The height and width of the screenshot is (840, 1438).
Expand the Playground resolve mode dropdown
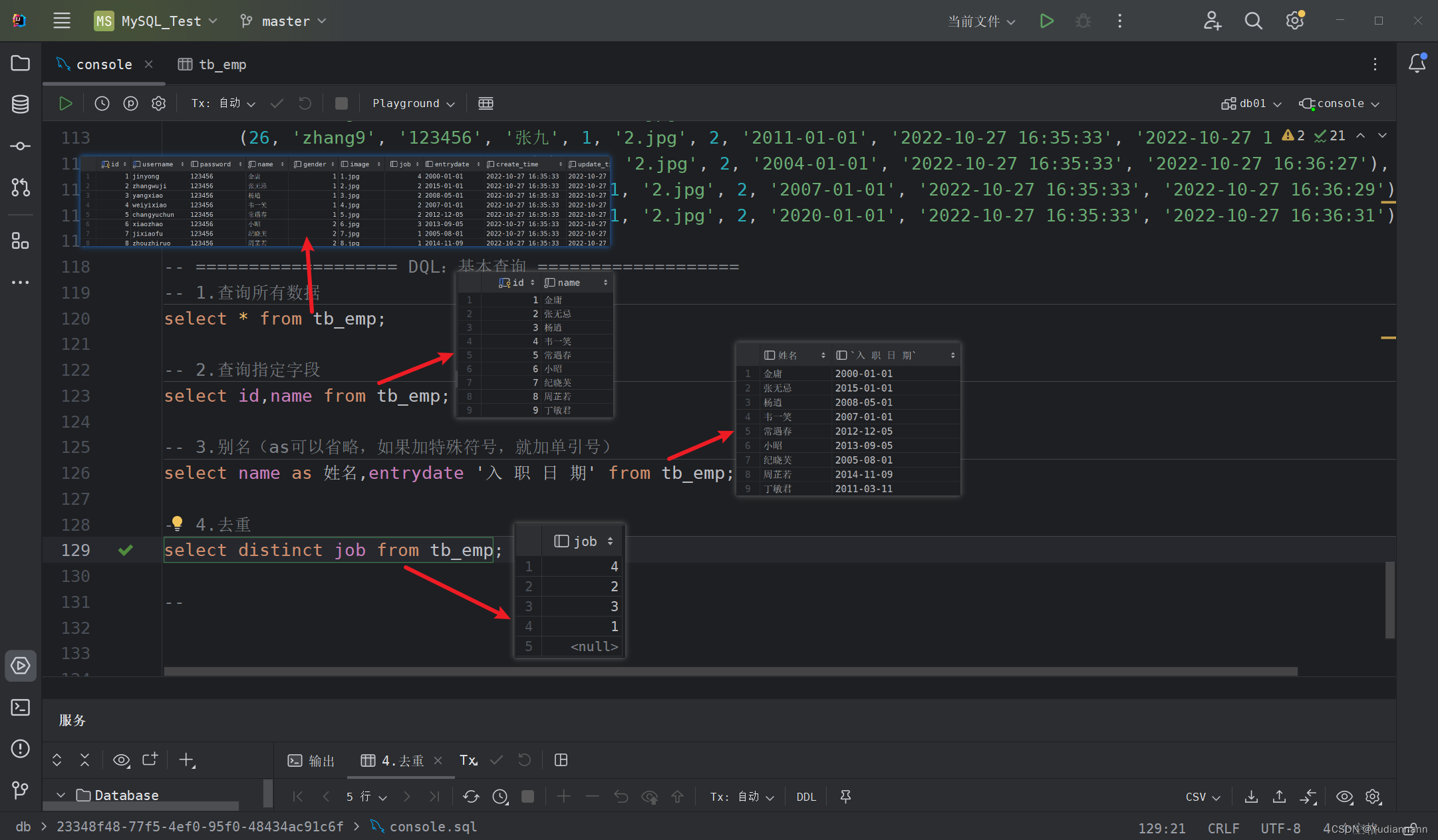[x=413, y=103]
